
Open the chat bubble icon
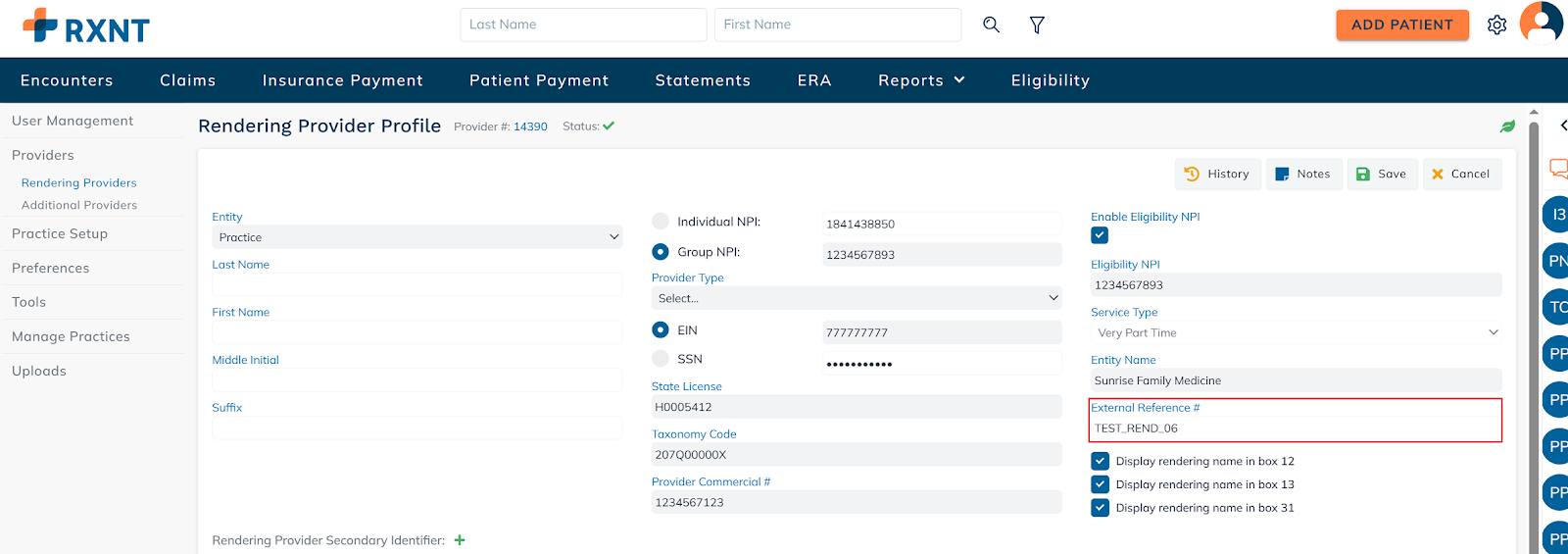click(x=1557, y=169)
